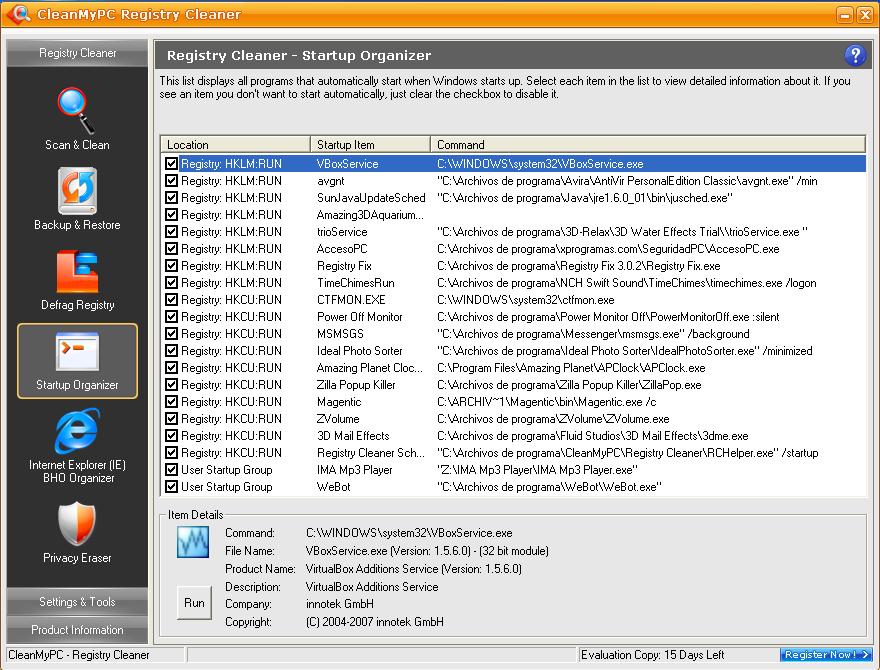Sort list by Location column header

point(236,144)
